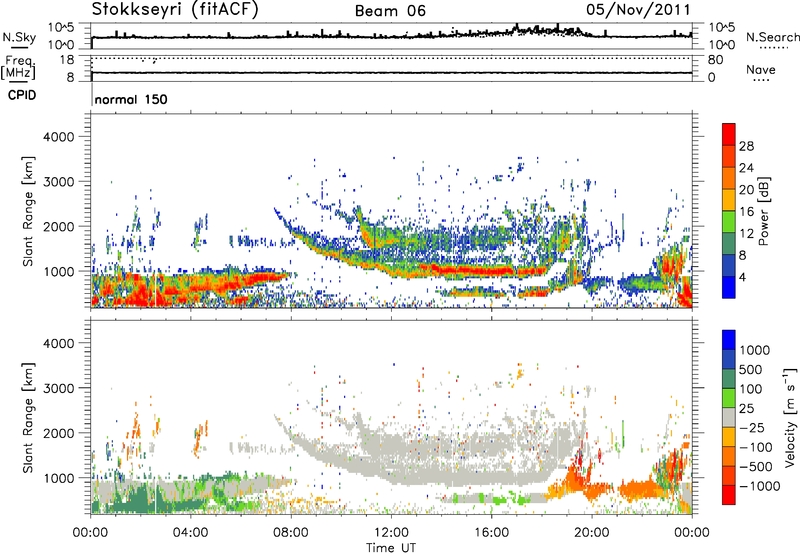Click the title text "Stokkseyri (fitACF)"
The image size is (800, 554).
(175, 10)
